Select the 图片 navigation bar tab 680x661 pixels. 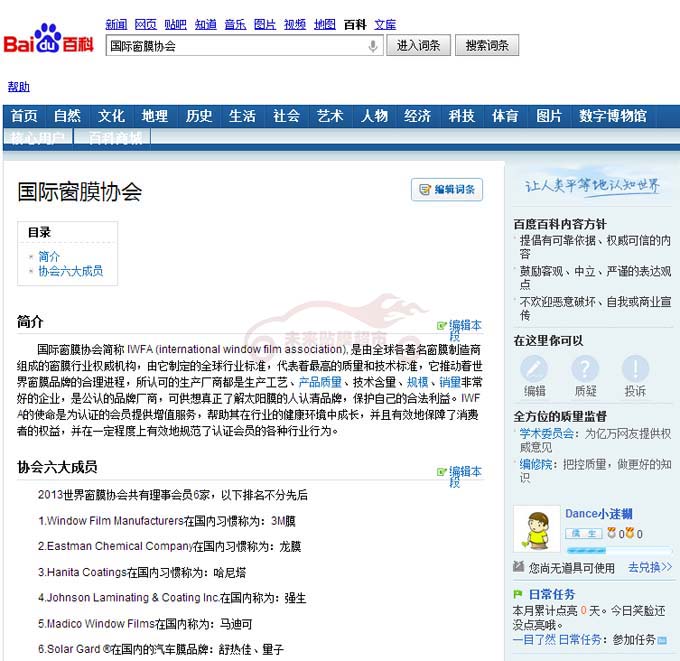[549, 116]
